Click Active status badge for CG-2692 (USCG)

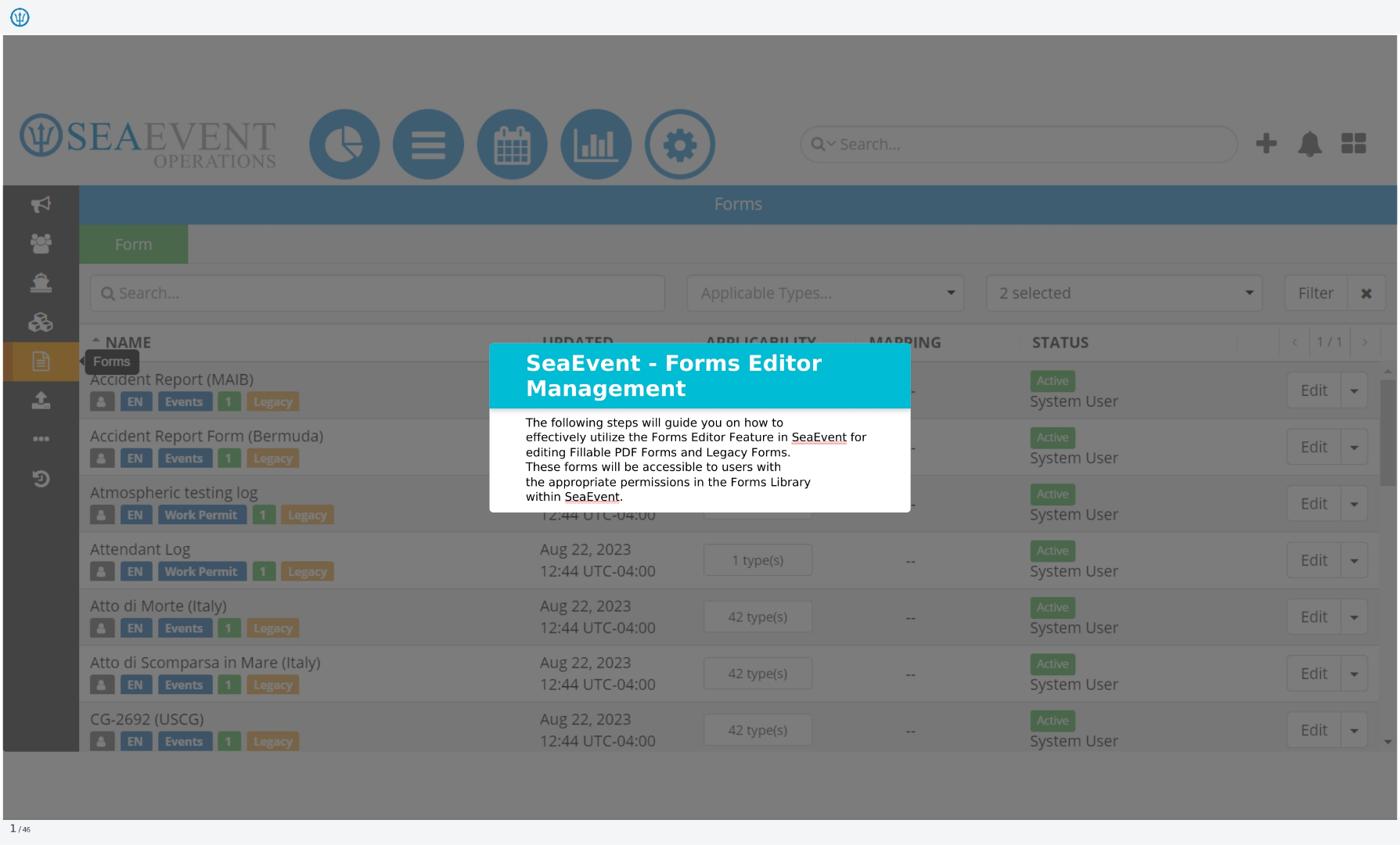(1053, 721)
